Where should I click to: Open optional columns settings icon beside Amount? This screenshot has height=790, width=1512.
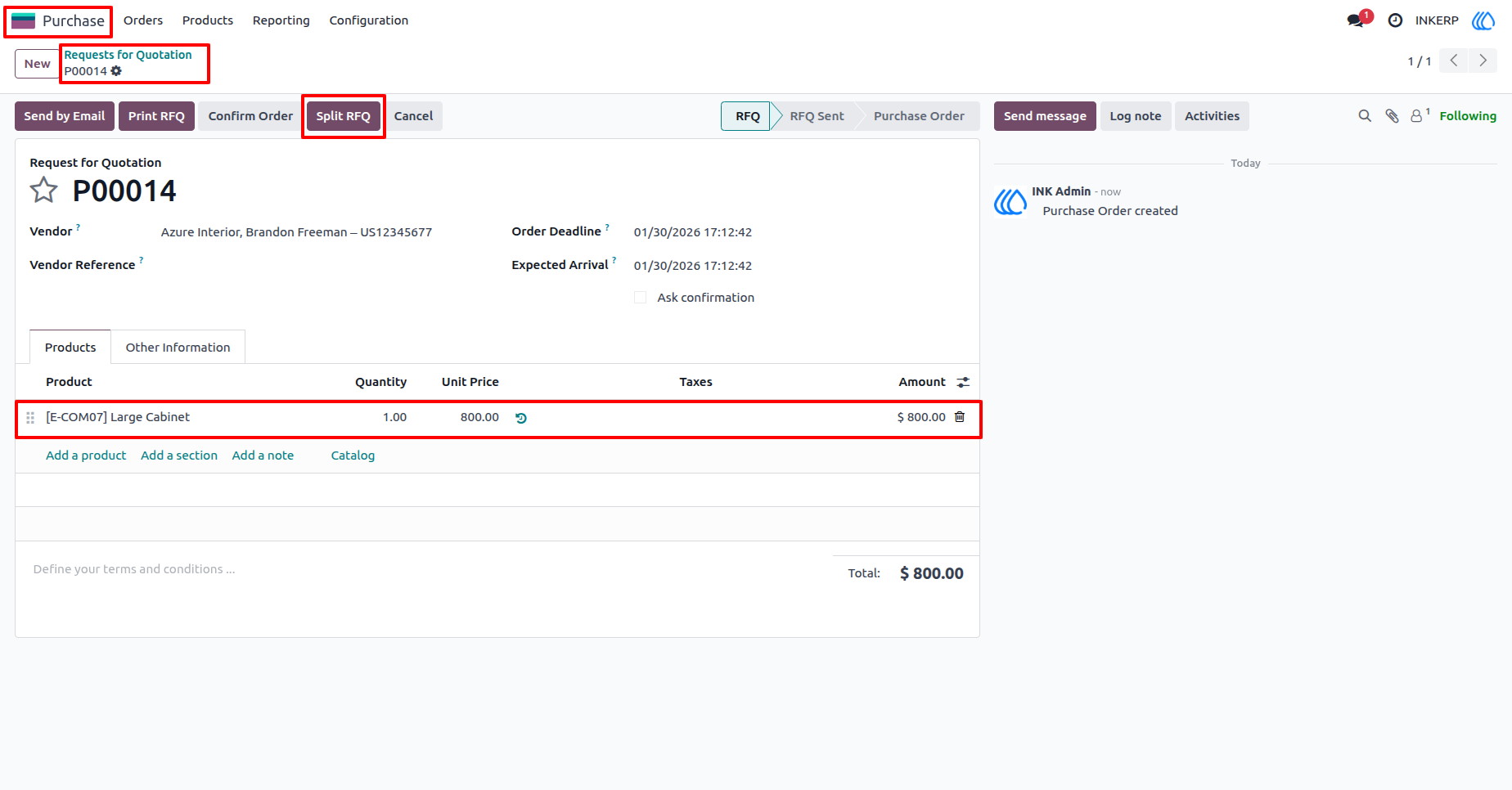pos(963,382)
